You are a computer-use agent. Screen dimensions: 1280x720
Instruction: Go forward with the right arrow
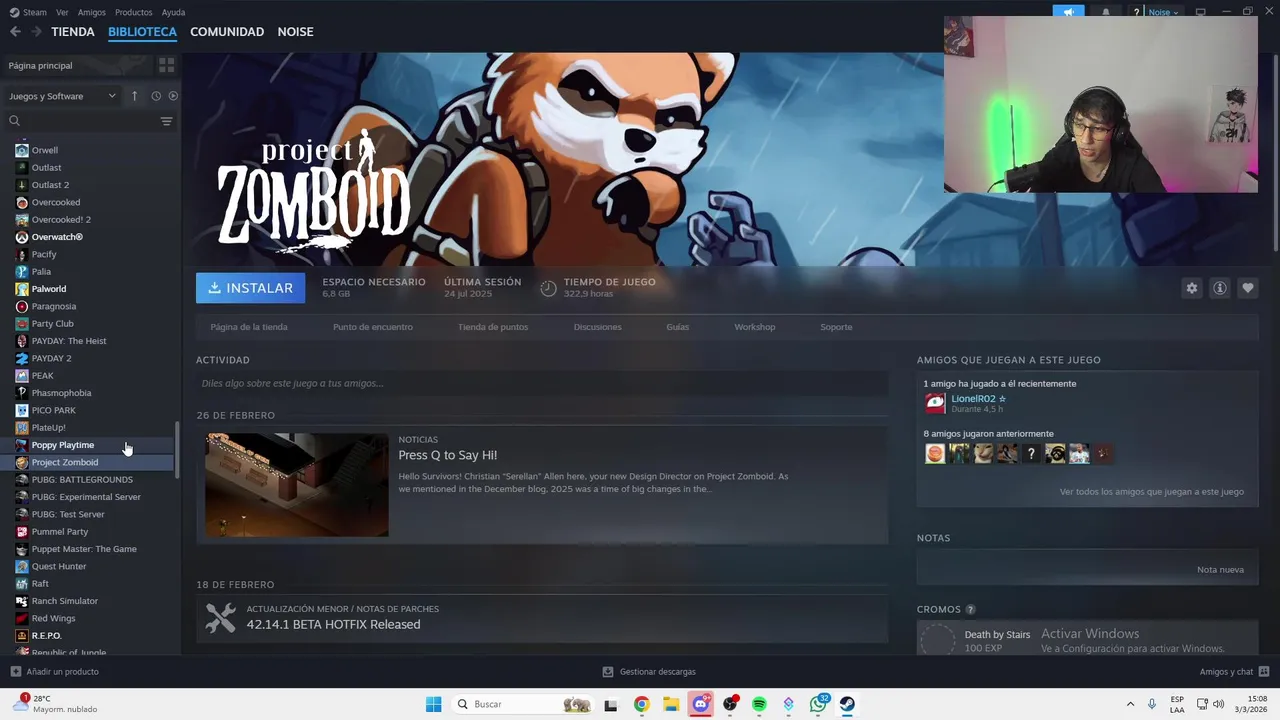point(36,32)
